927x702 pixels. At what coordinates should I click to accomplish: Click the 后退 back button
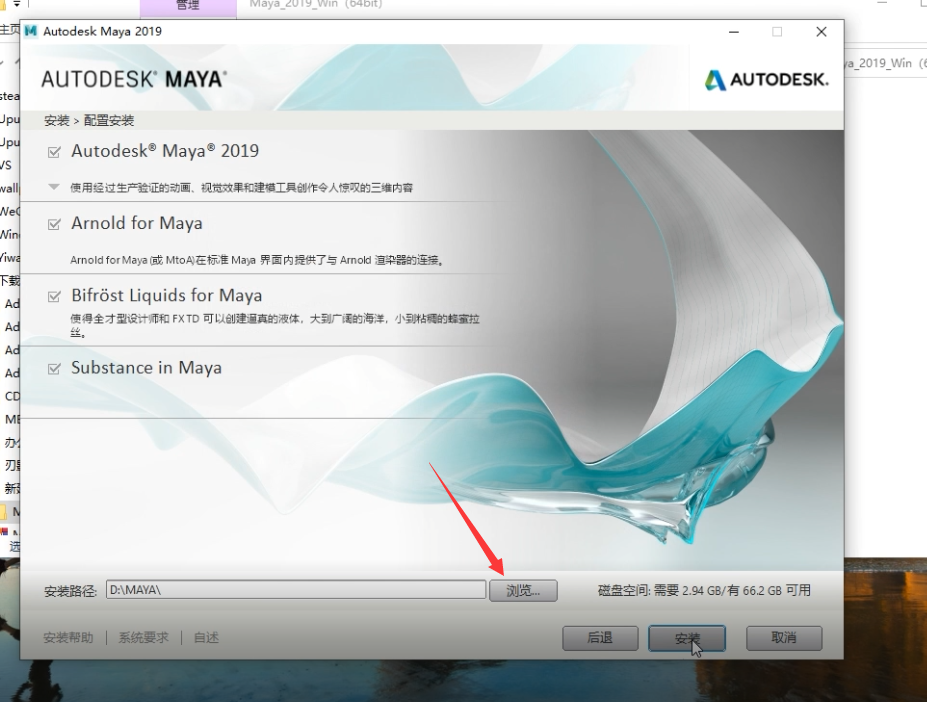point(600,638)
